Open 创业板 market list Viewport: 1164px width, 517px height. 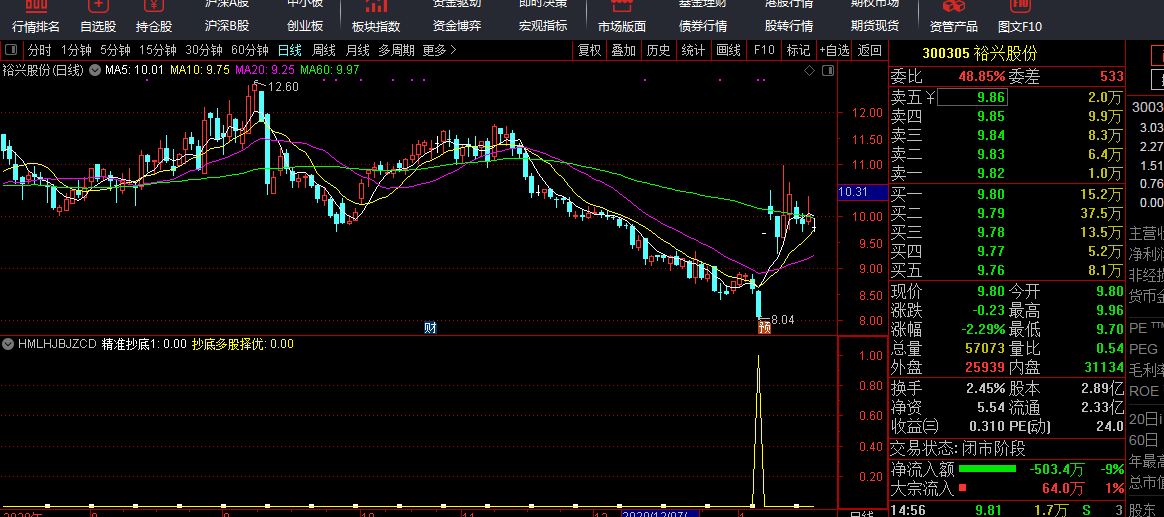(305, 26)
